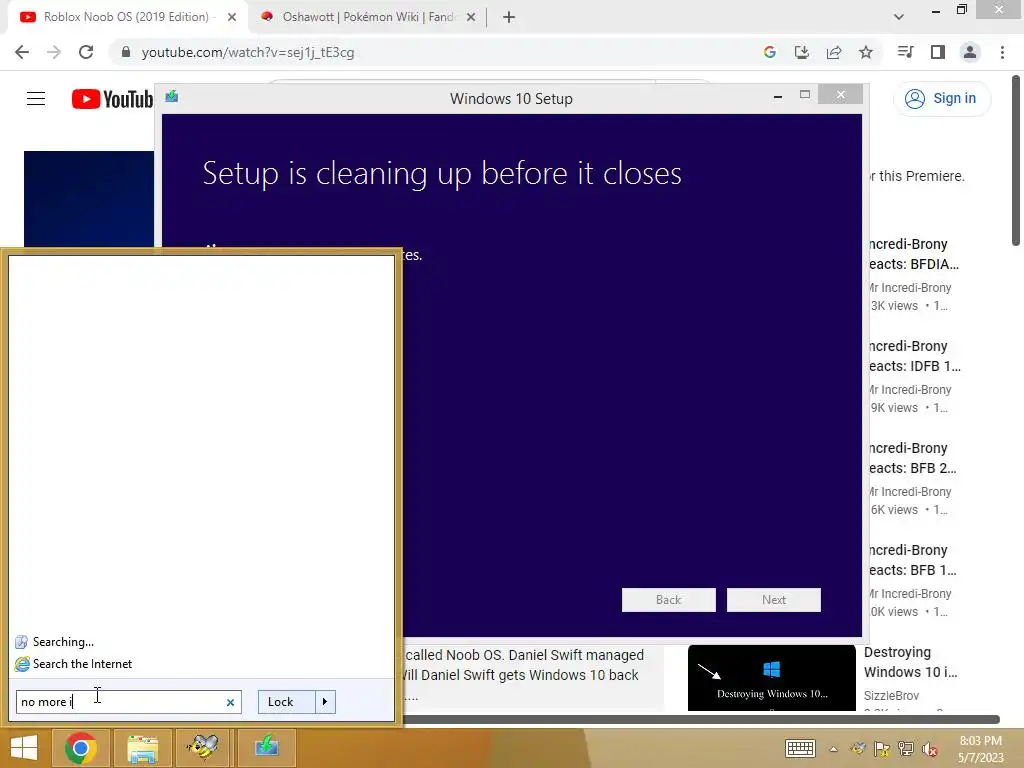Screen dimensions: 1024x768
Task: Open bee icon in system tray
Action: pos(858,749)
